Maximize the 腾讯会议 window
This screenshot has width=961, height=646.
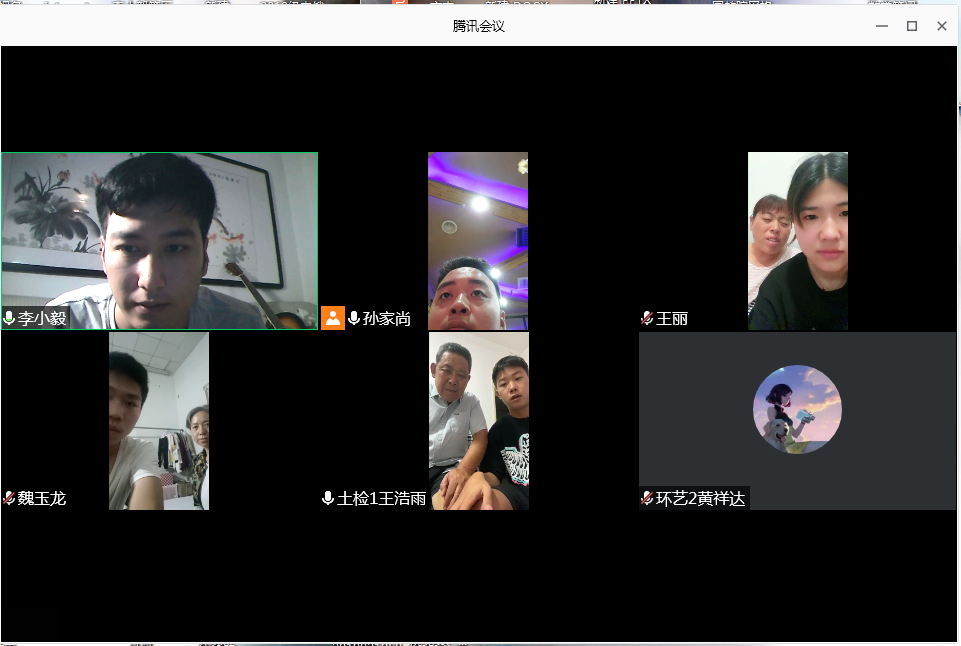[912, 26]
